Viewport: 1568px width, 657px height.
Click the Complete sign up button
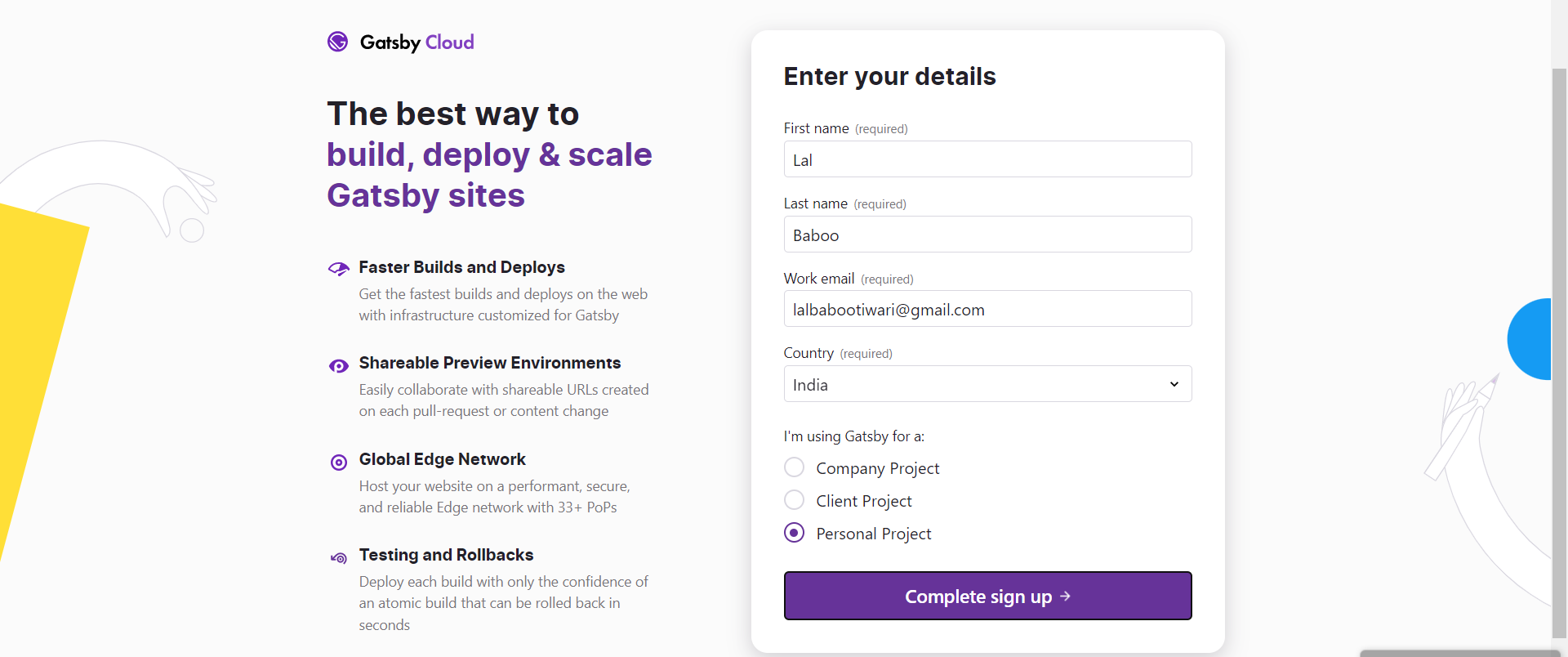tap(987, 596)
